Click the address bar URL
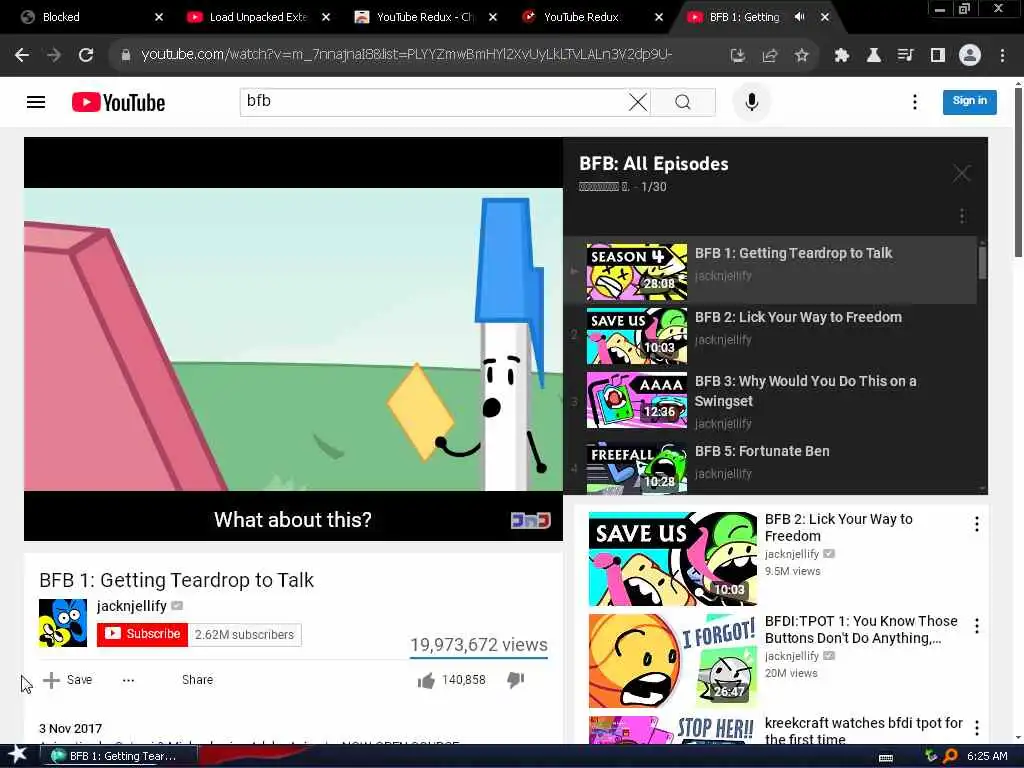Screen dimensions: 1024x768 (406, 55)
